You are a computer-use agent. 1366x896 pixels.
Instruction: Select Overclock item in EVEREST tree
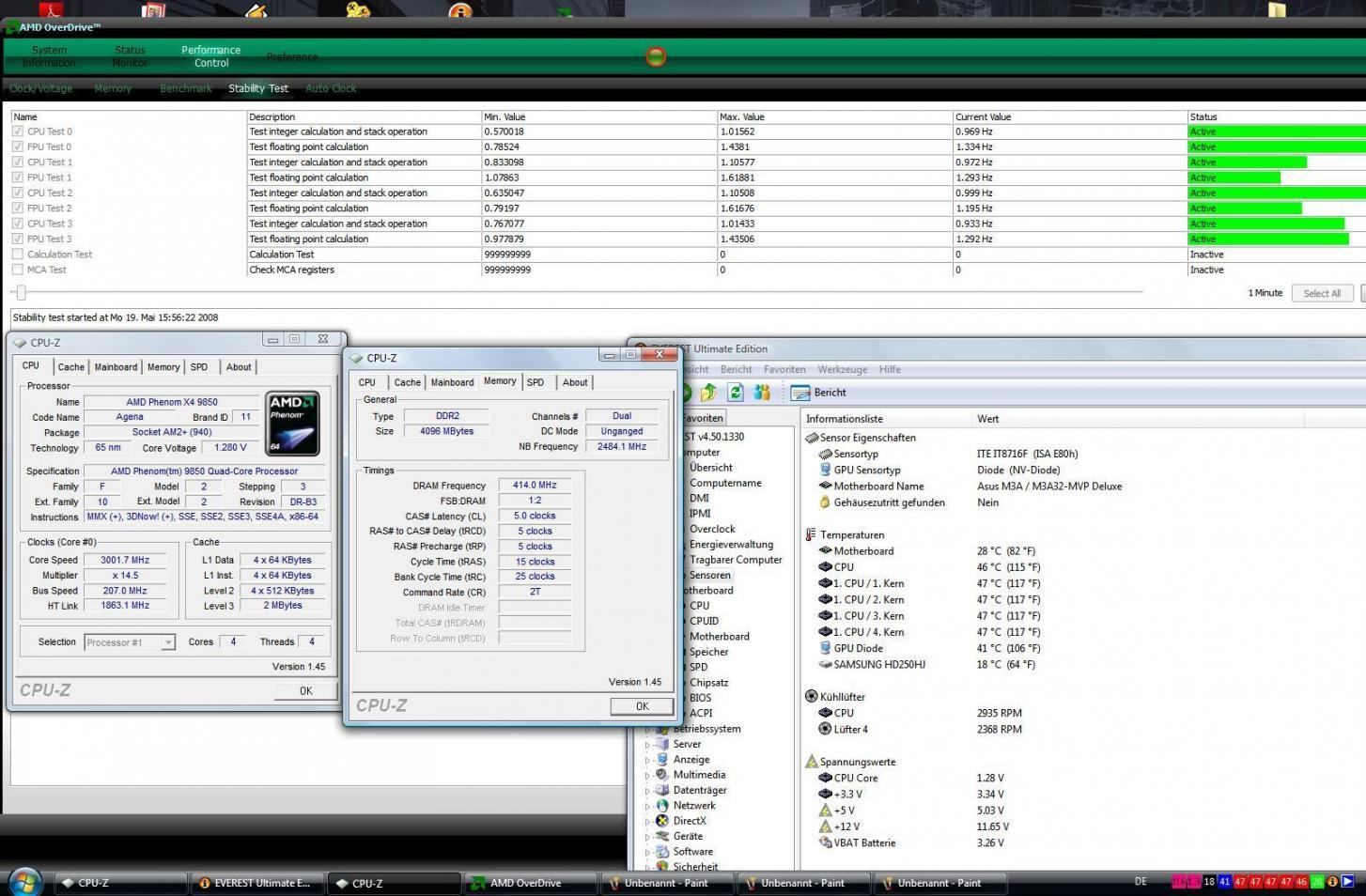coord(712,529)
